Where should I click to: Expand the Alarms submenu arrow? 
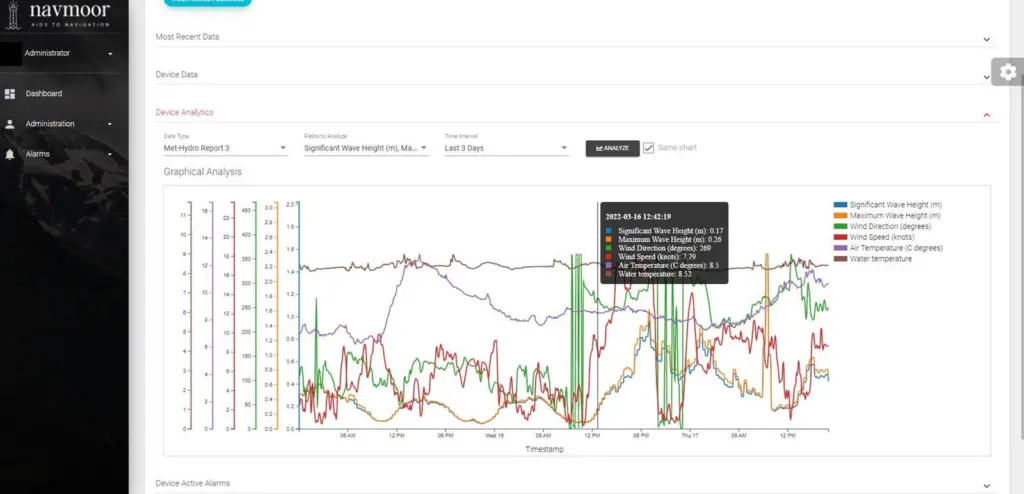point(110,154)
